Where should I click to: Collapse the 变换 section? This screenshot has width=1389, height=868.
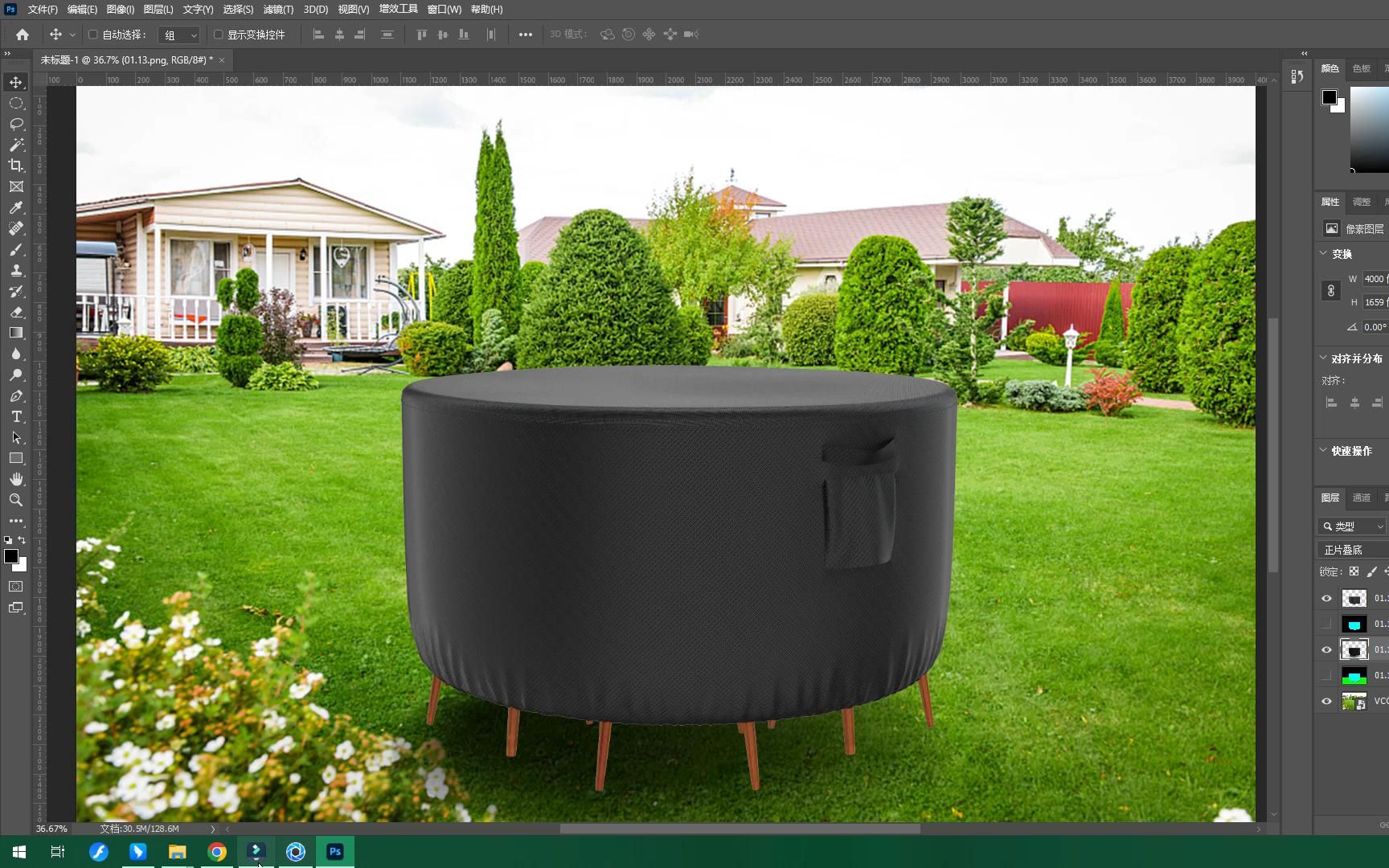click(1323, 253)
